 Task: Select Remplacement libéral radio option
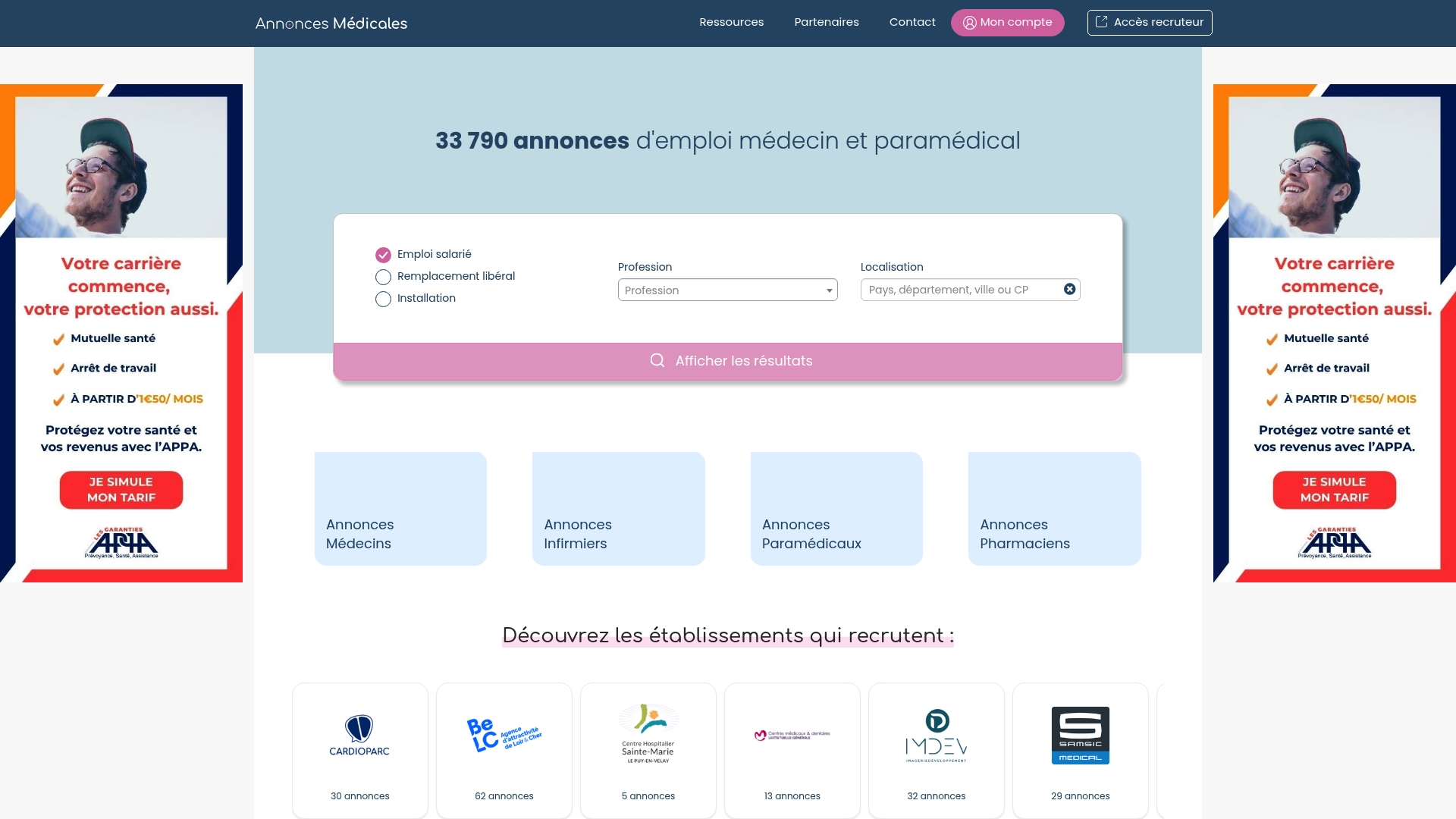pyautogui.click(x=383, y=277)
